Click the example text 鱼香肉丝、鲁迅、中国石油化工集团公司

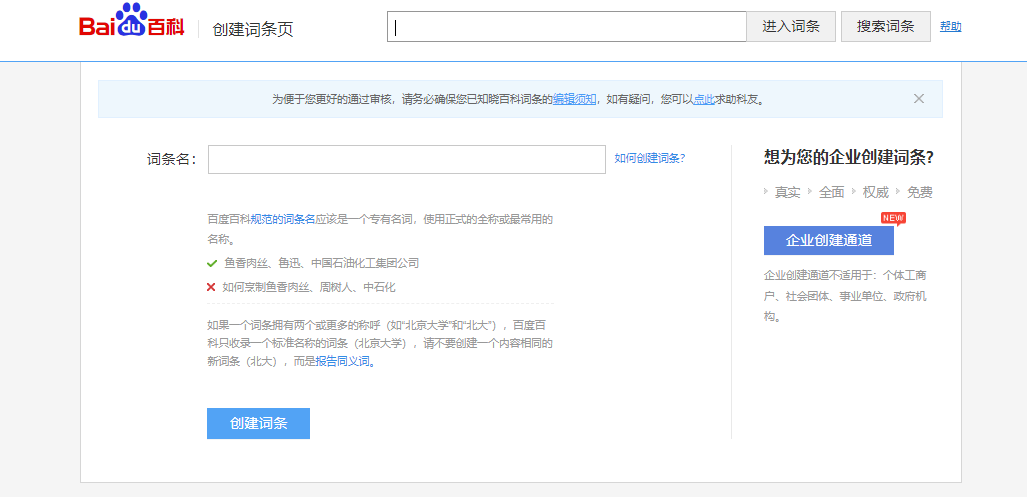pyautogui.click(x=321, y=263)
